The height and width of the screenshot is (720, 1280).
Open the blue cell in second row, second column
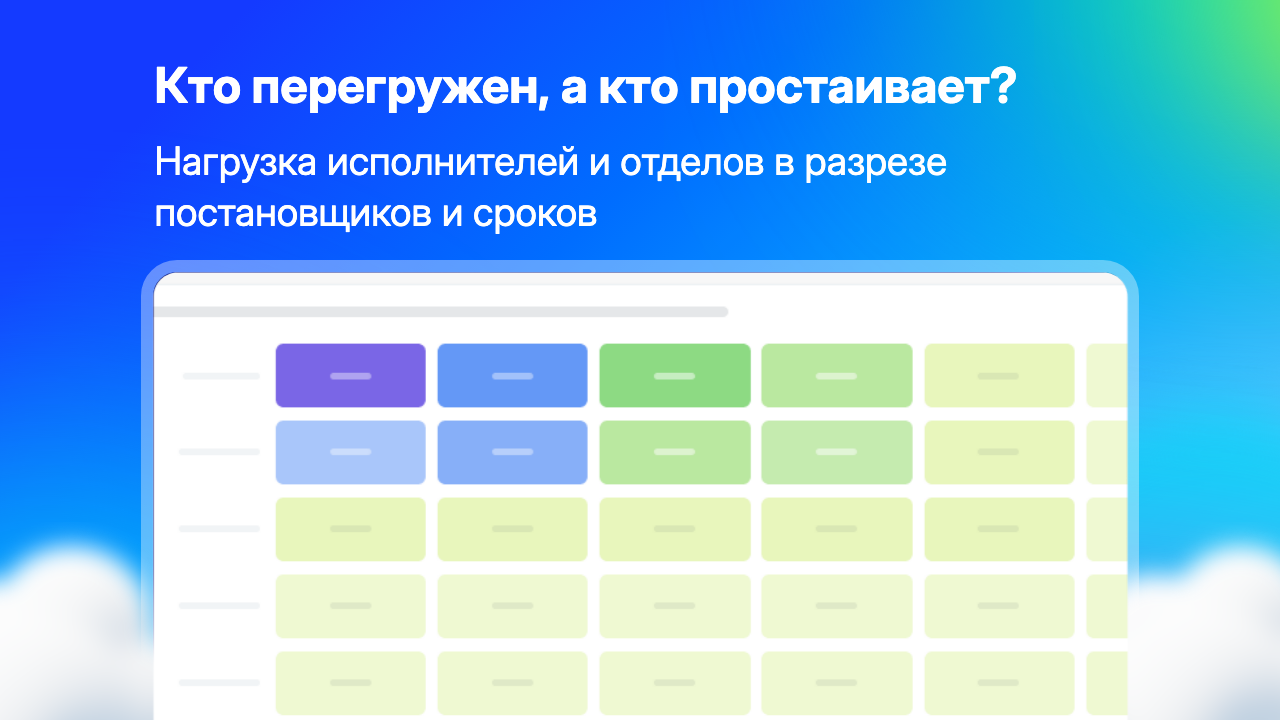[x=513, y=452]
